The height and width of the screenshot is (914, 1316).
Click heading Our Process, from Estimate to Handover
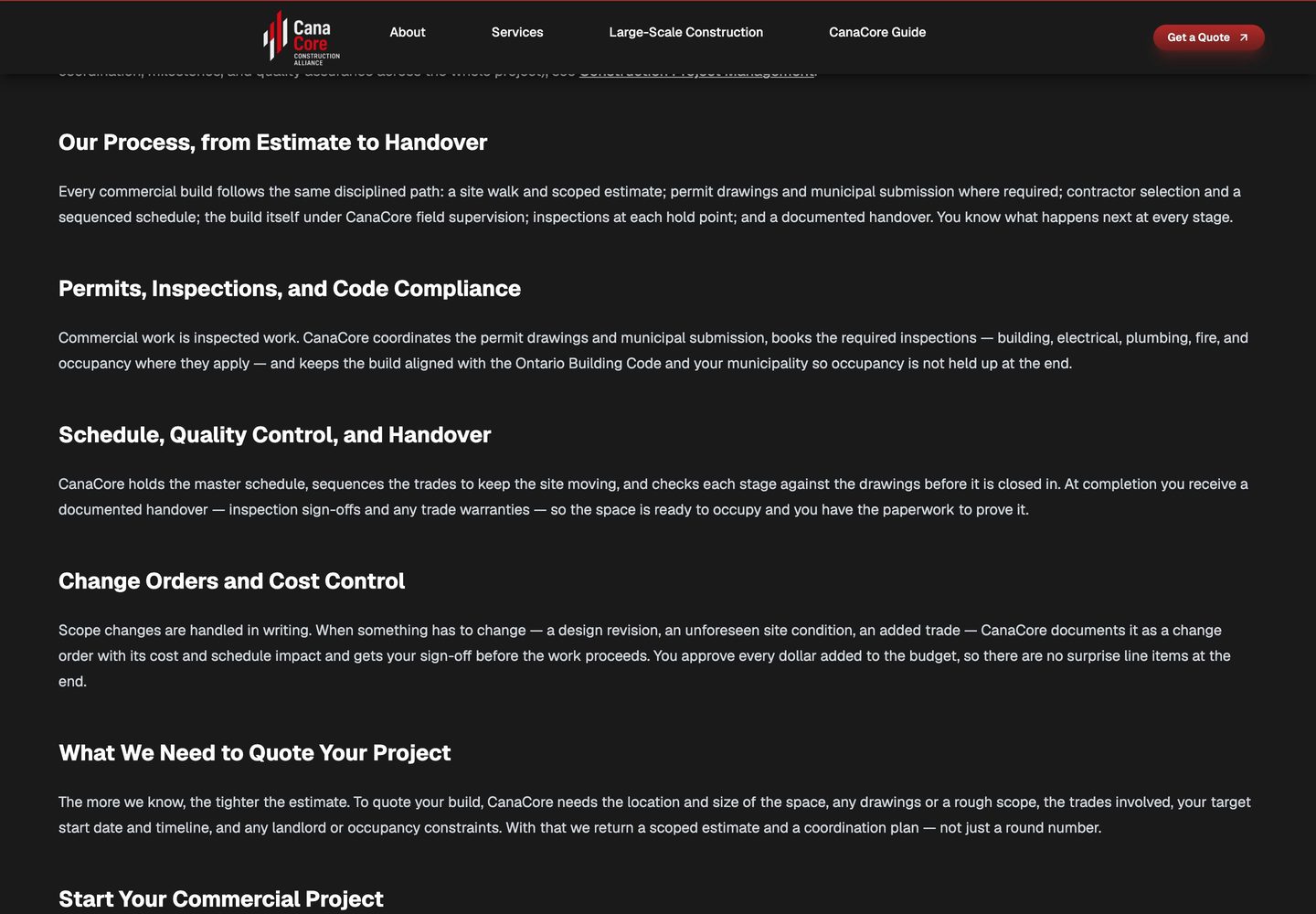tap(272, 143)
